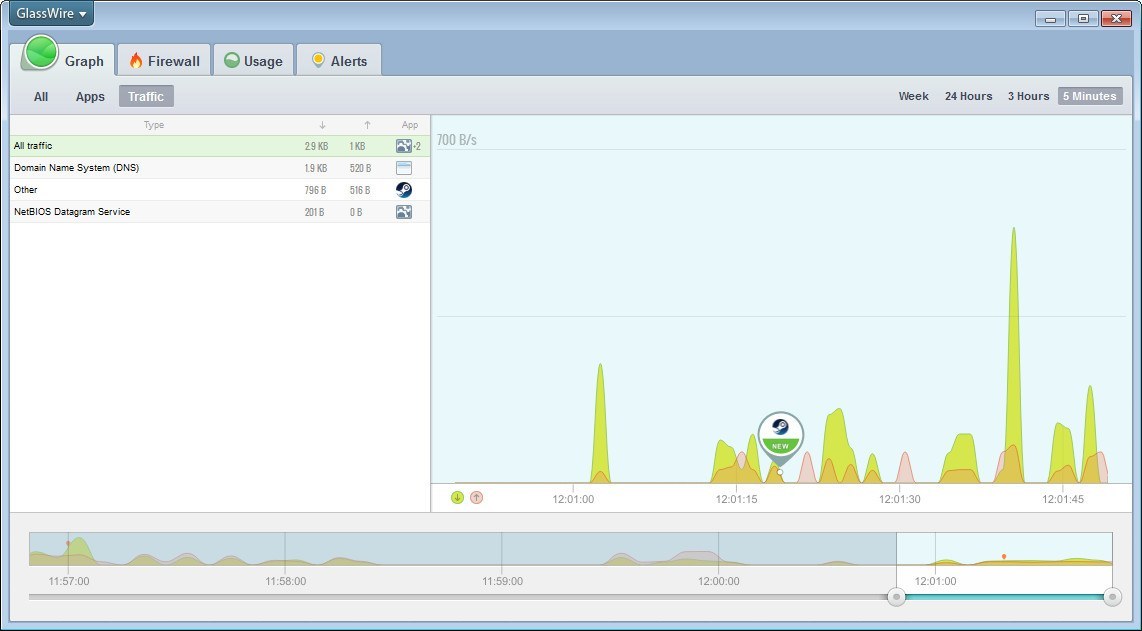Click the app icon beside Domain Name System row
This screenshot has width=1142, height=631.
[404, 168]
